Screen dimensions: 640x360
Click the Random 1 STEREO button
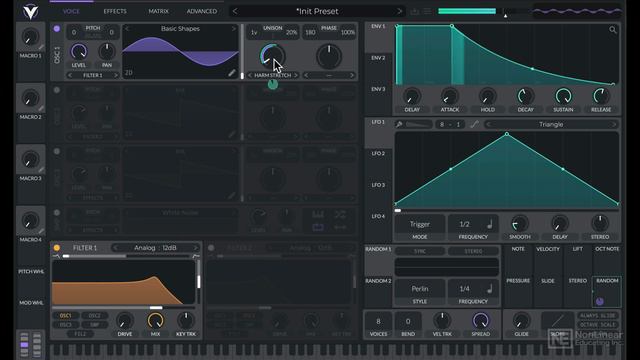pyautogui.click(x=473, y=251)
